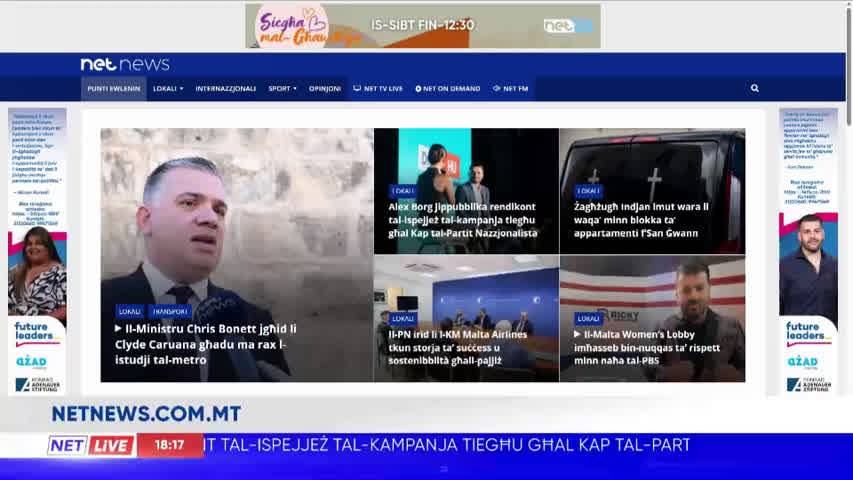The width and height of the screenshot is (853, 480).
Task: Click LOKALI tag on Chris Bonett story
Action: (x=129, y=311)
